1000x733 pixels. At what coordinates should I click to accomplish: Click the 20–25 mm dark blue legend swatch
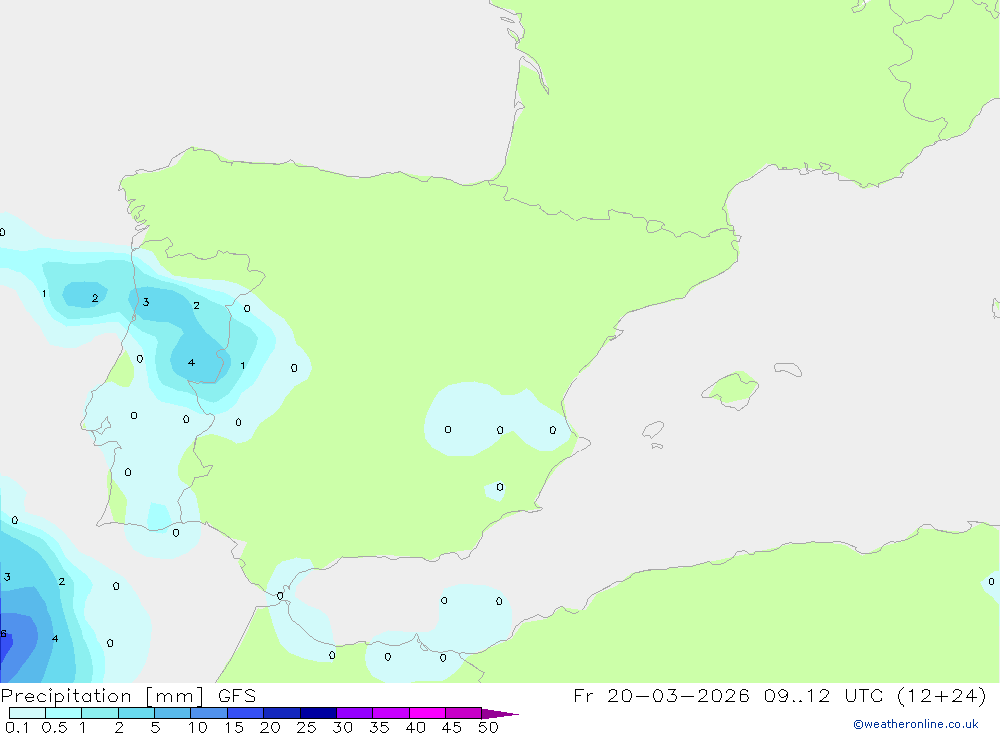tap(282, 713)
